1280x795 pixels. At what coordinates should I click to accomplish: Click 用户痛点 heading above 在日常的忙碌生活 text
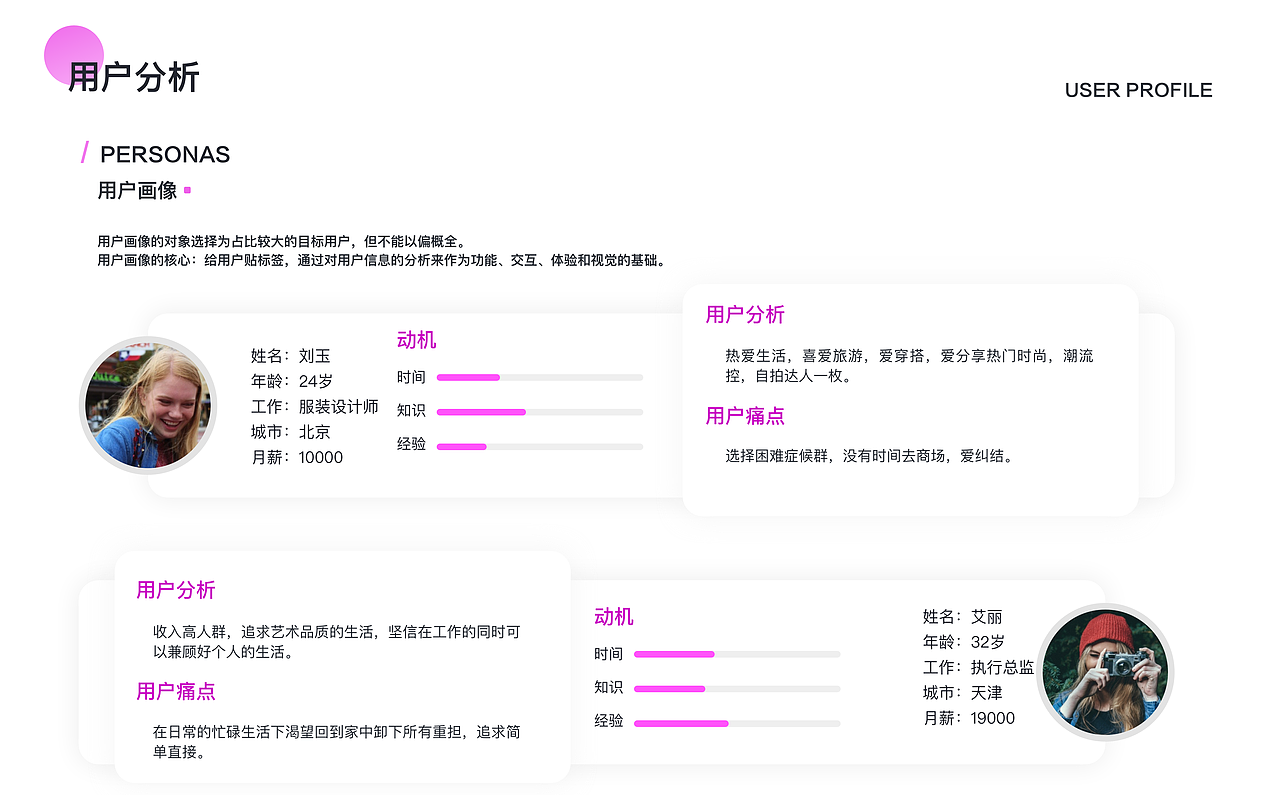point(176,691)
